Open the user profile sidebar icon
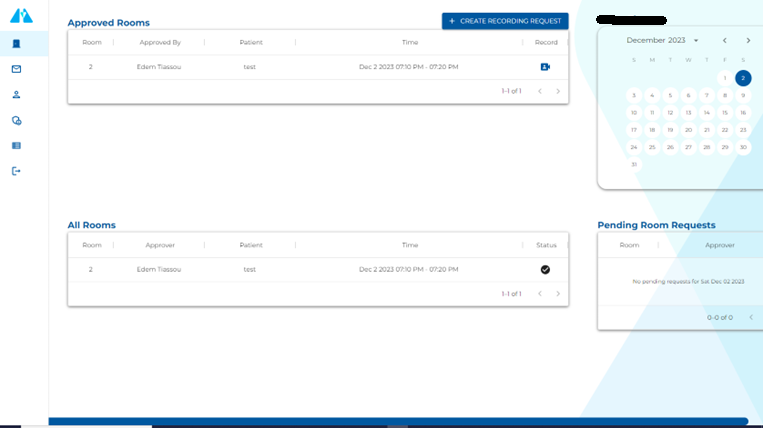The width and height of the screenshot is (763, 428). tap(16, 95)
